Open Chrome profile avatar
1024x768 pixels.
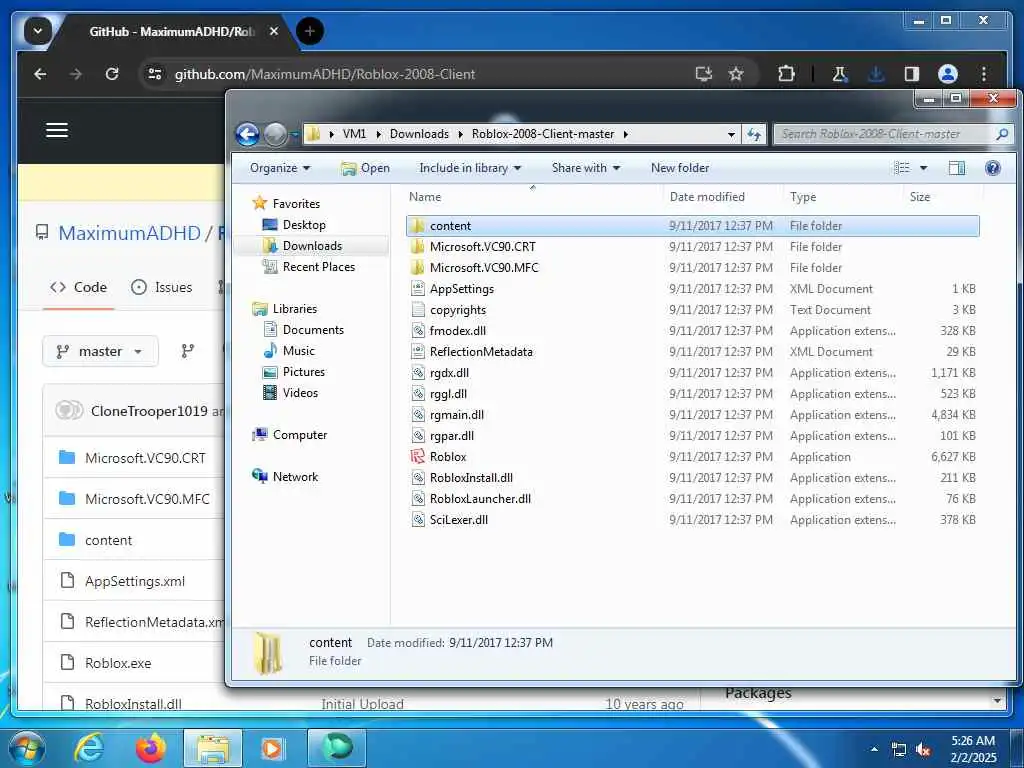coord(948,74)
